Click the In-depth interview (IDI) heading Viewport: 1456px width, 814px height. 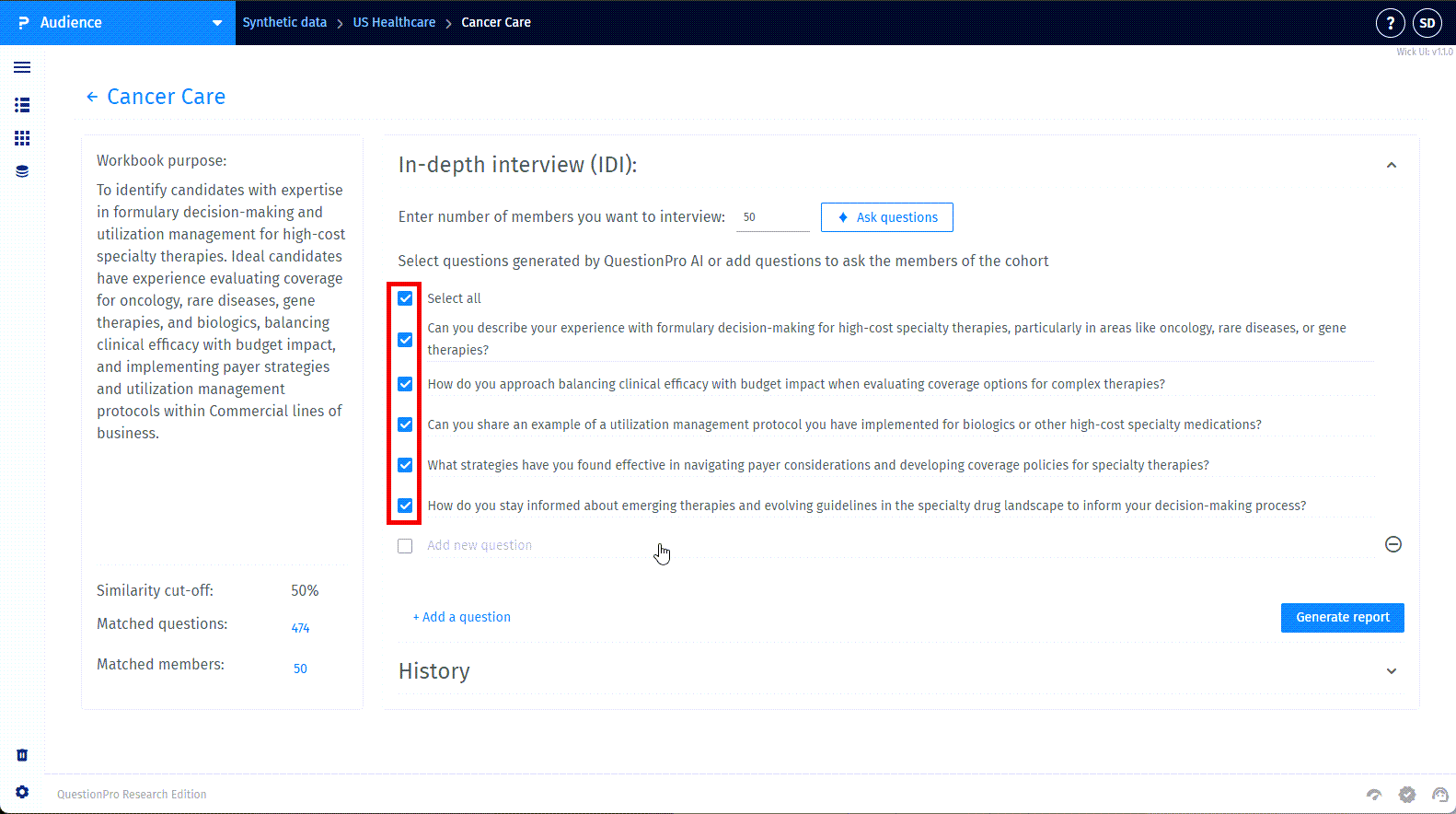click(517, 165)
